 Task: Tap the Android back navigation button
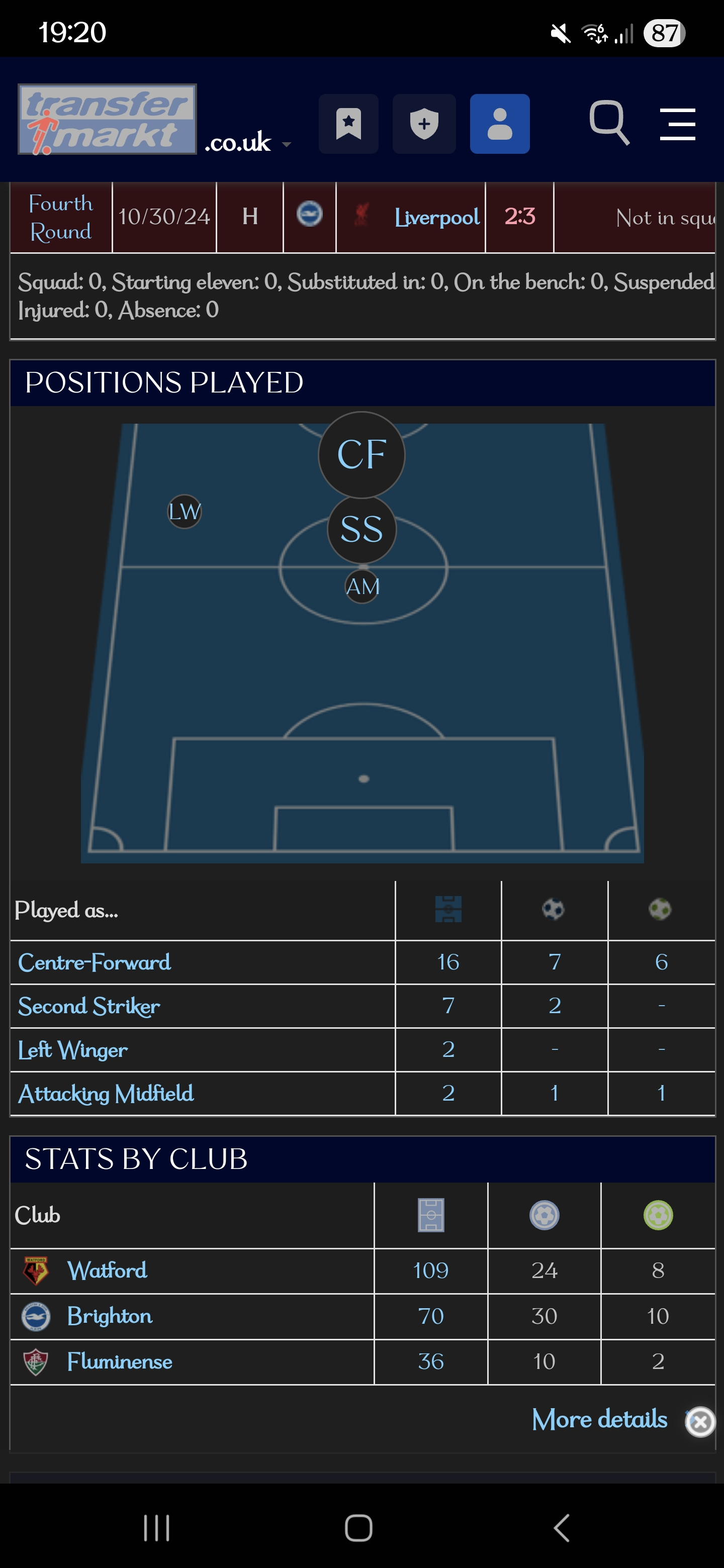[x=562, y=1528]
